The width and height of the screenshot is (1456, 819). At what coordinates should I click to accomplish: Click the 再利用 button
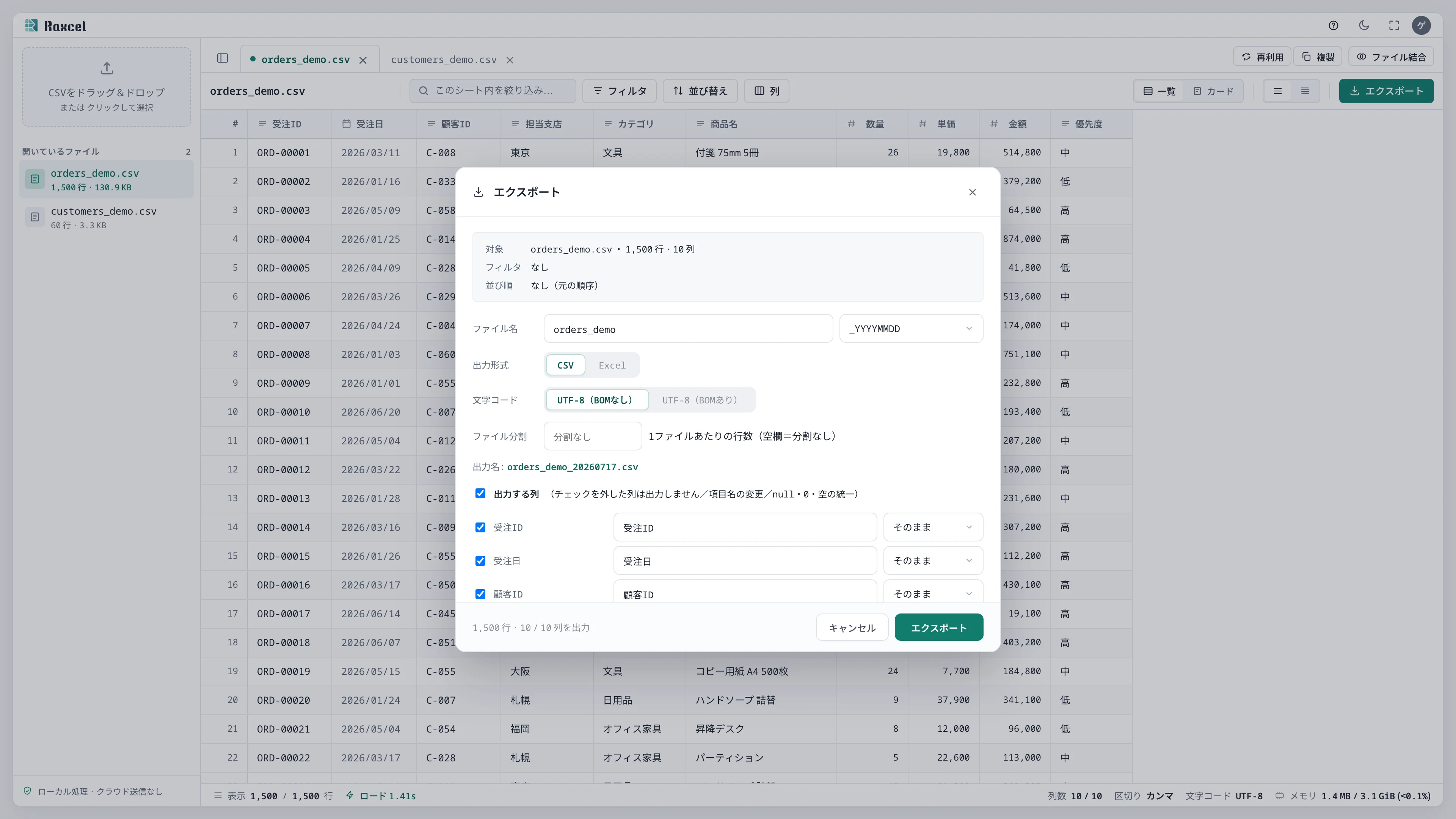(x=1262, y=57)
